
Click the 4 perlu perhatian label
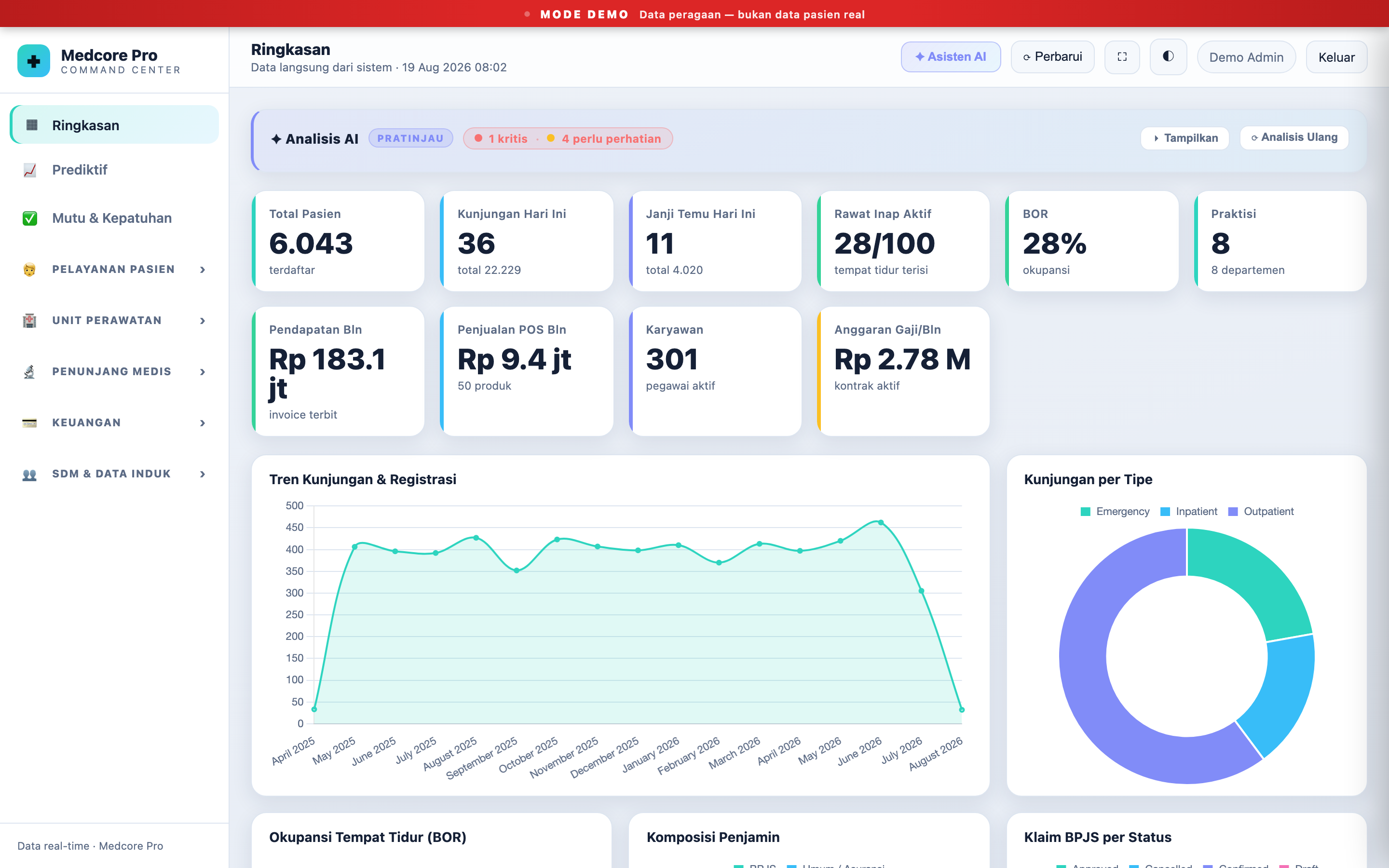coord(611,138)
